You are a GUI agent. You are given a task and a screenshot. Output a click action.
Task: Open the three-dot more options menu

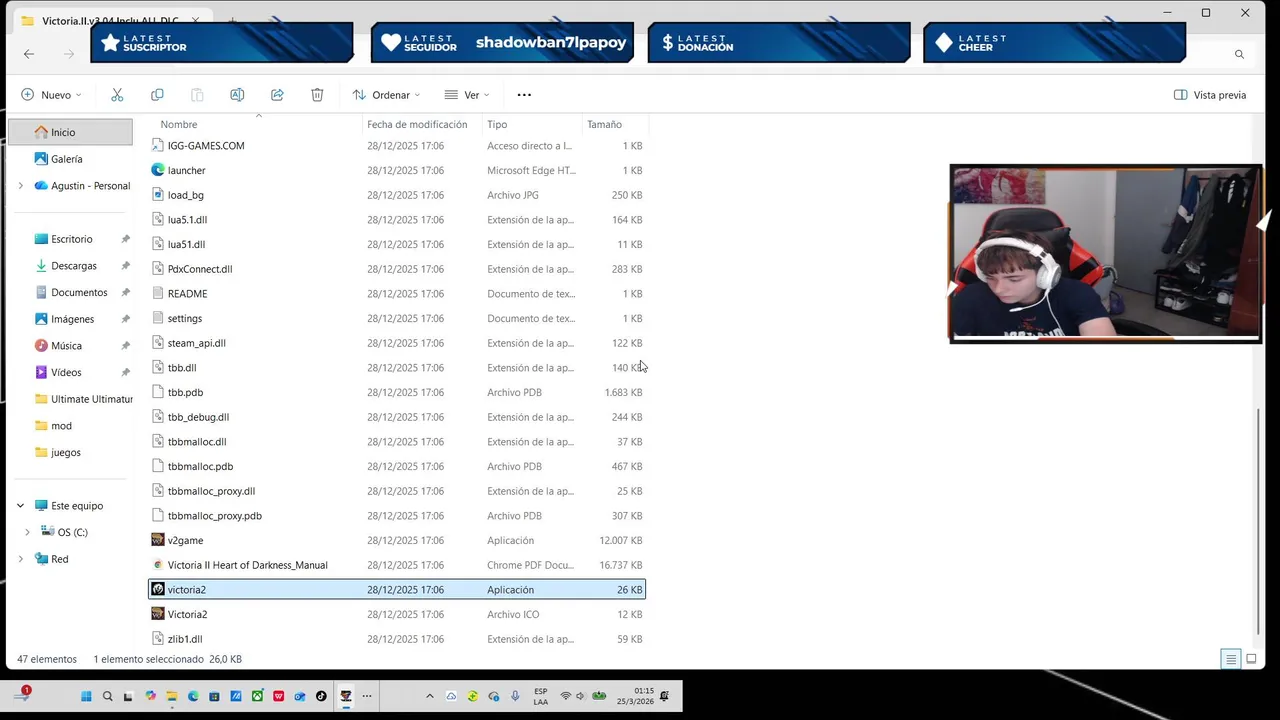pos(524,95)
